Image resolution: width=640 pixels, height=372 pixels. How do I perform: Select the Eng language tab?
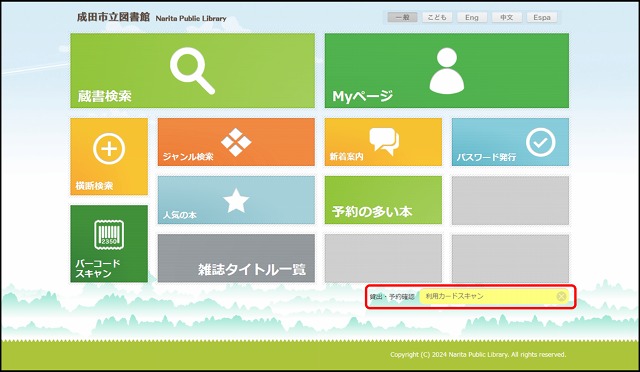472,17
